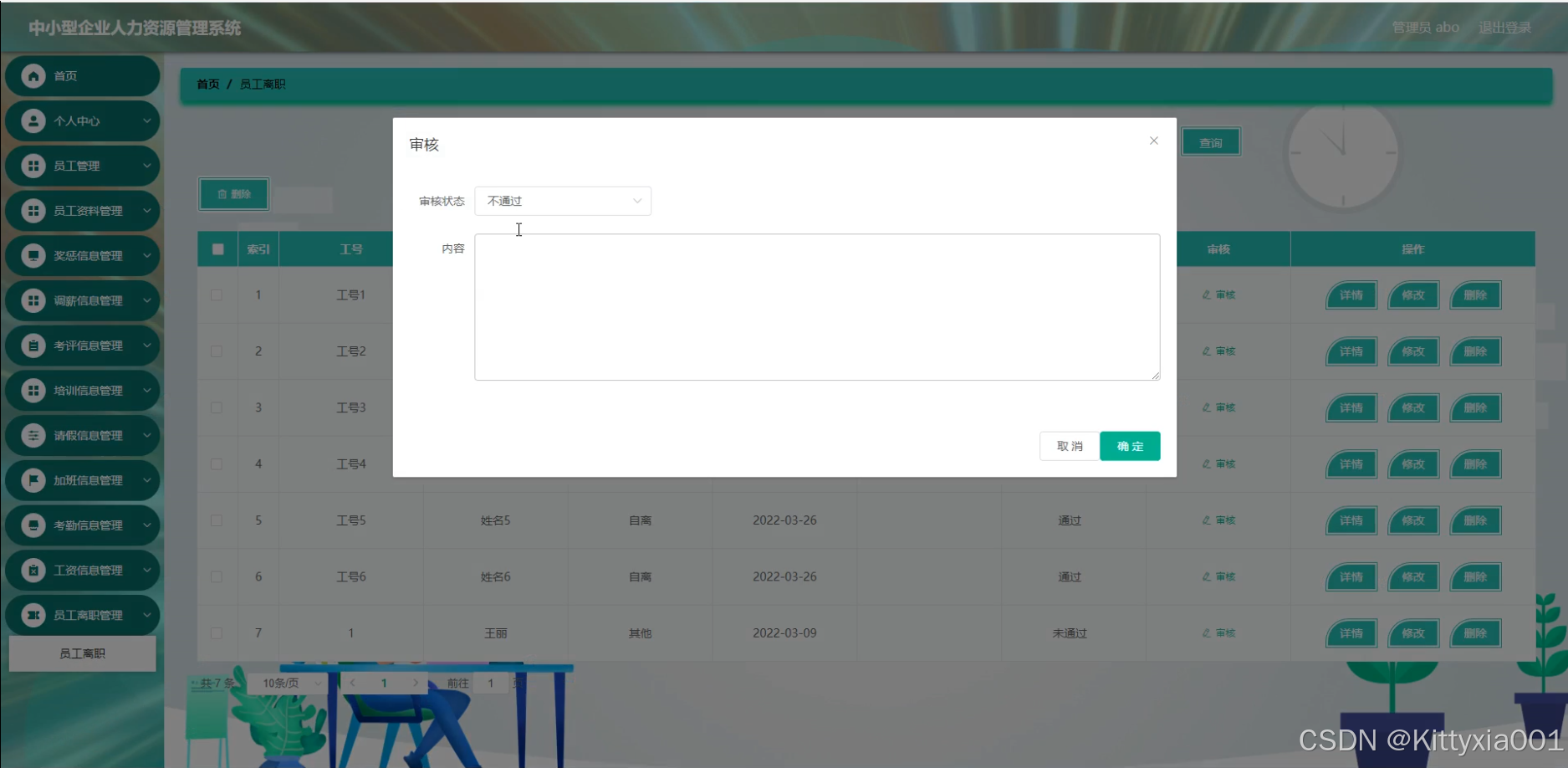The width and height of the screenshot is (1568, 768).
Task: Click the 员工离职管理 sidebar icon
Action: tap(33, 615)
